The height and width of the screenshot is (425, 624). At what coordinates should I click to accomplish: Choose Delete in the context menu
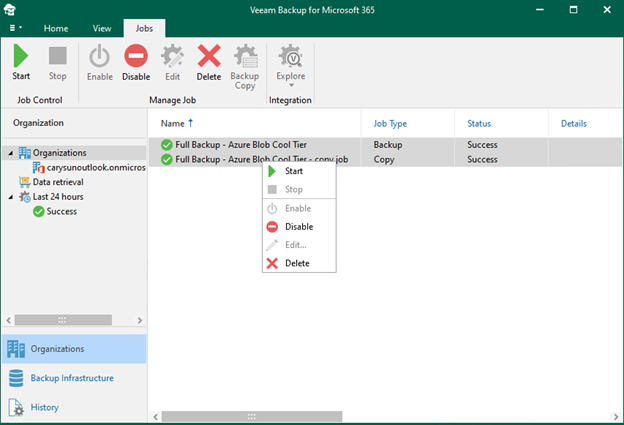point(299,263)
